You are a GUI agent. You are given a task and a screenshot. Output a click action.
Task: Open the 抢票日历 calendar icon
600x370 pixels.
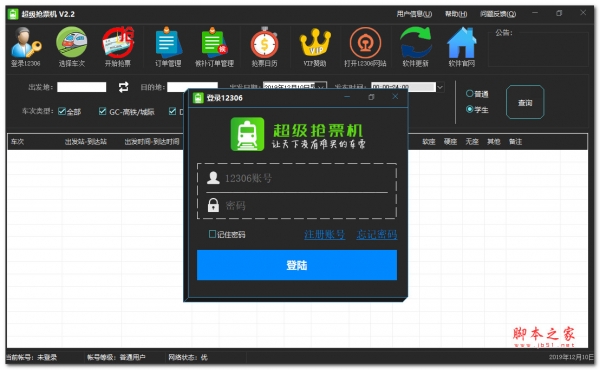[264, 47]
